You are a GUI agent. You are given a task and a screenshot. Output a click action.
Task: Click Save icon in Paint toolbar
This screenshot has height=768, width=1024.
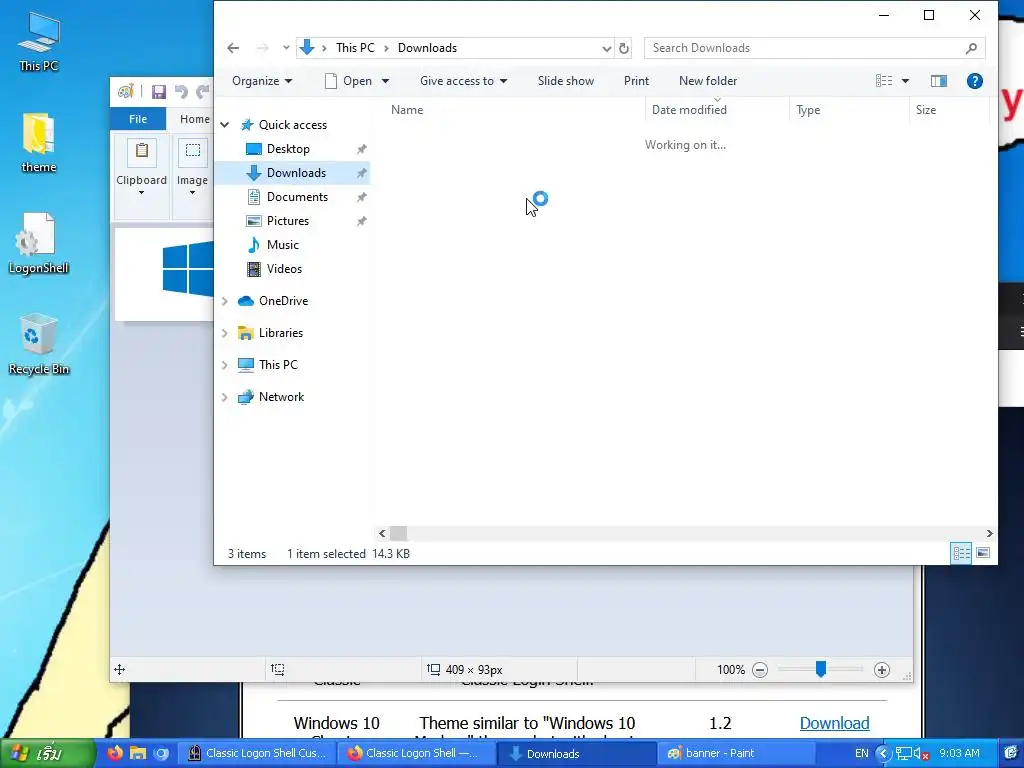point(159,91)
